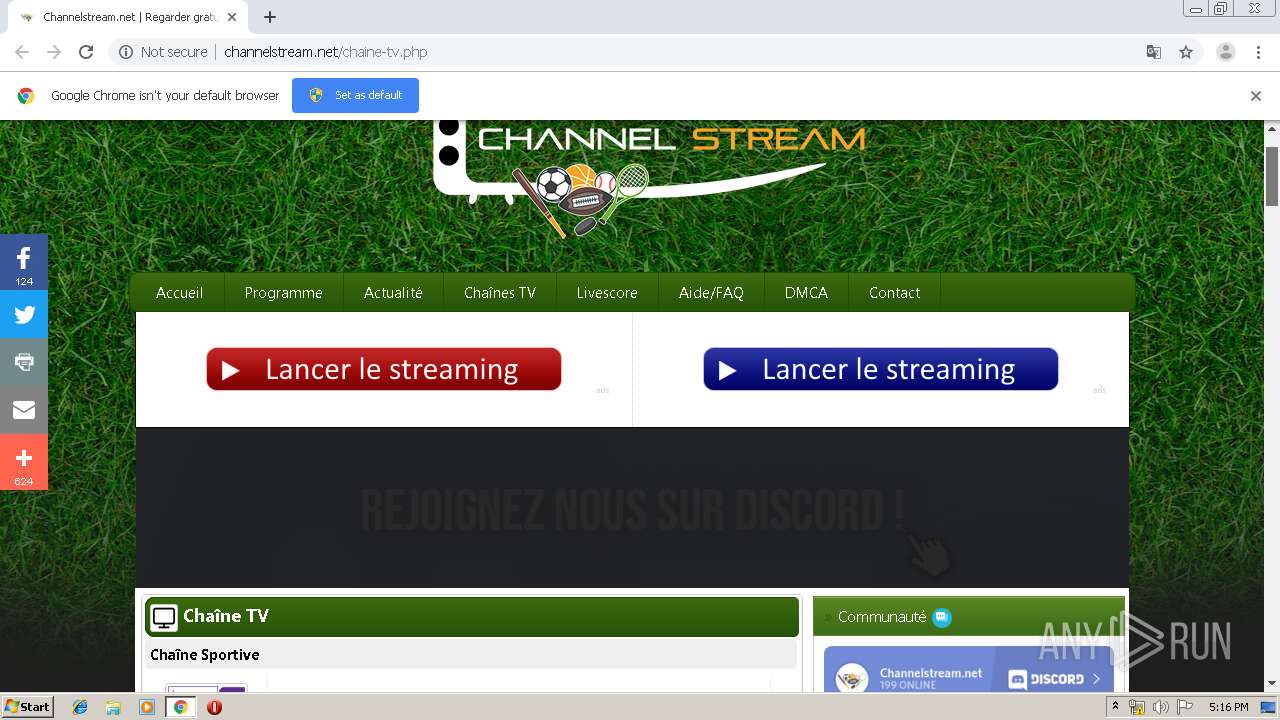Click the Not secure site info icon

(126, 52)
